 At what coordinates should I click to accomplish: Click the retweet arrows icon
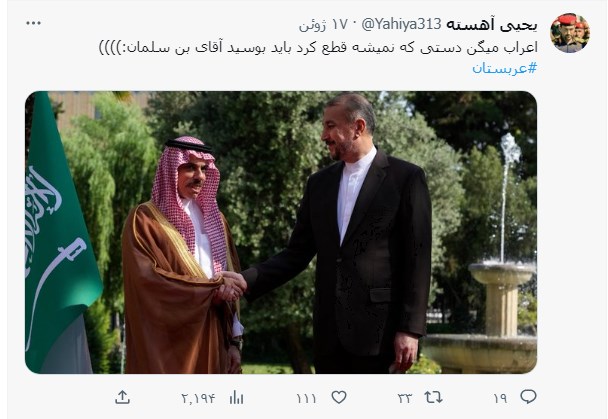pos(435,397)
